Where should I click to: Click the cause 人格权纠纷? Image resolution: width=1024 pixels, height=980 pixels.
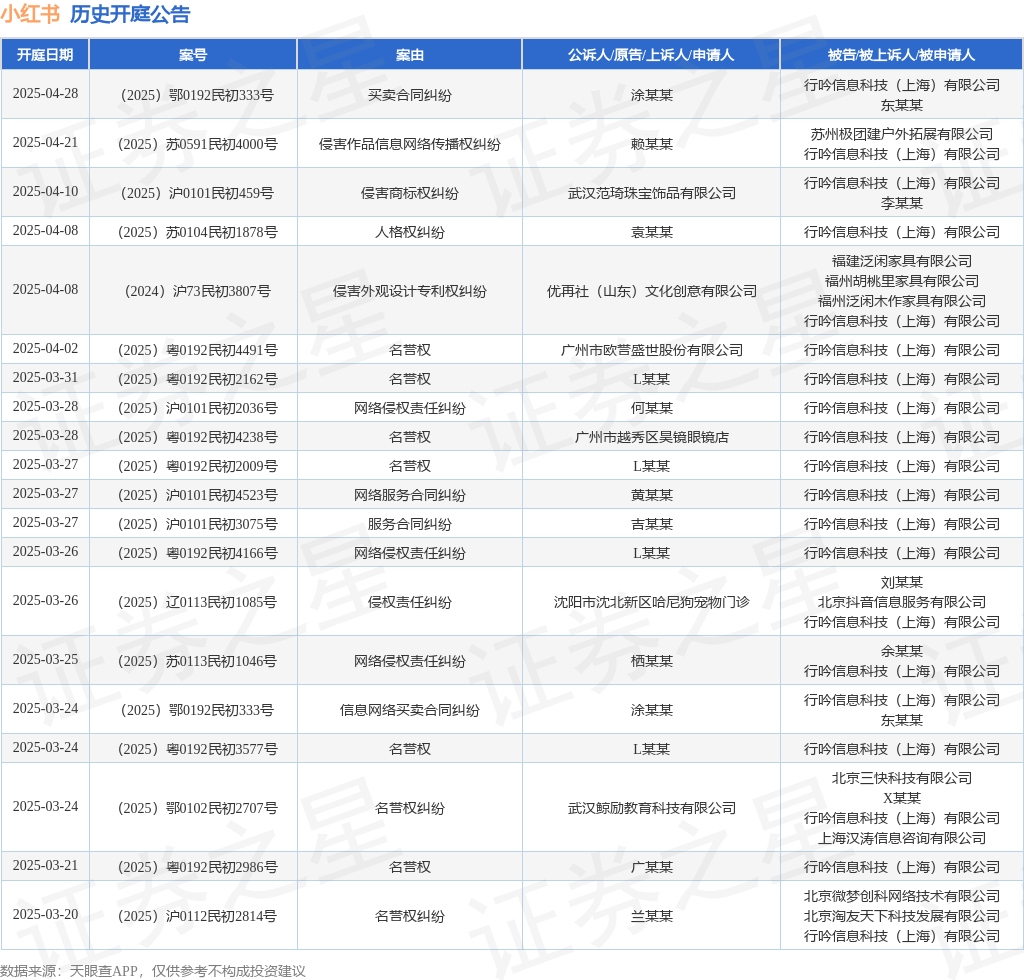pos(409,232)
